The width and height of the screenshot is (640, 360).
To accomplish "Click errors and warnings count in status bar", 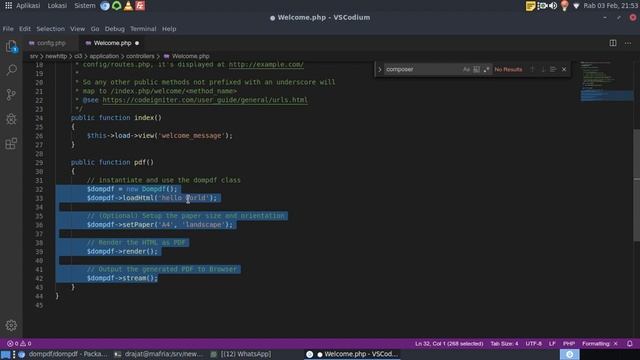I will 19,344.
